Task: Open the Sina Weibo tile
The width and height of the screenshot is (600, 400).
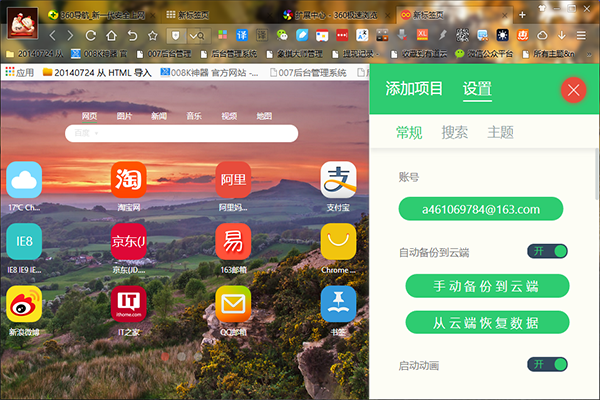Action: pyautogui.click(x=24, y=304)
